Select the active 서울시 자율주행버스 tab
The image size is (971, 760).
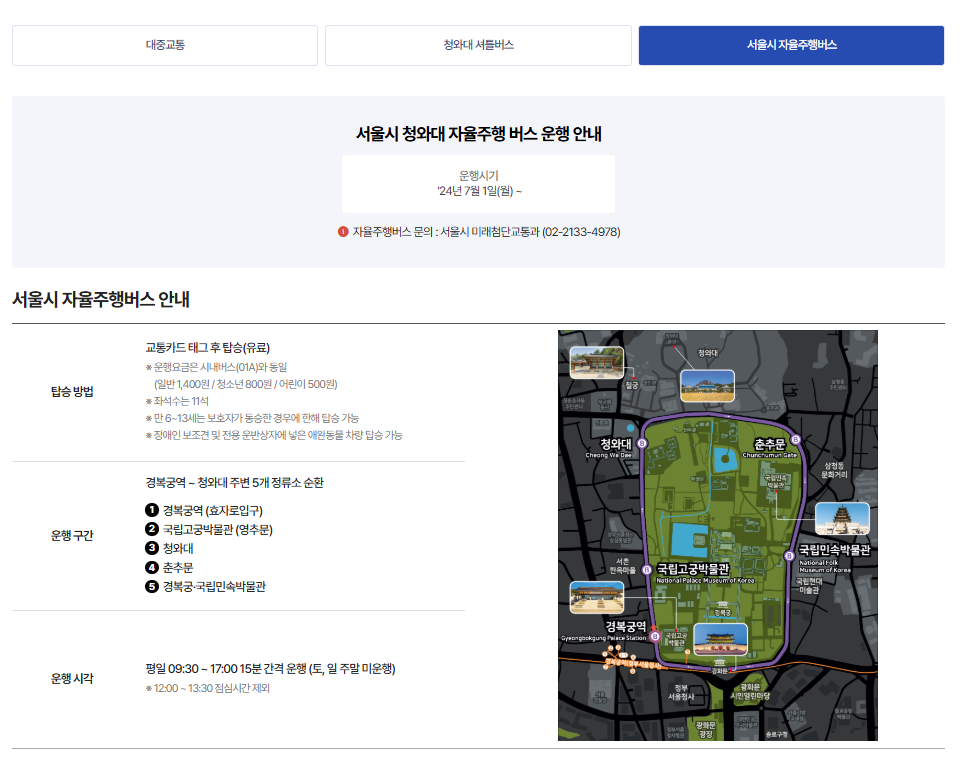790,45
